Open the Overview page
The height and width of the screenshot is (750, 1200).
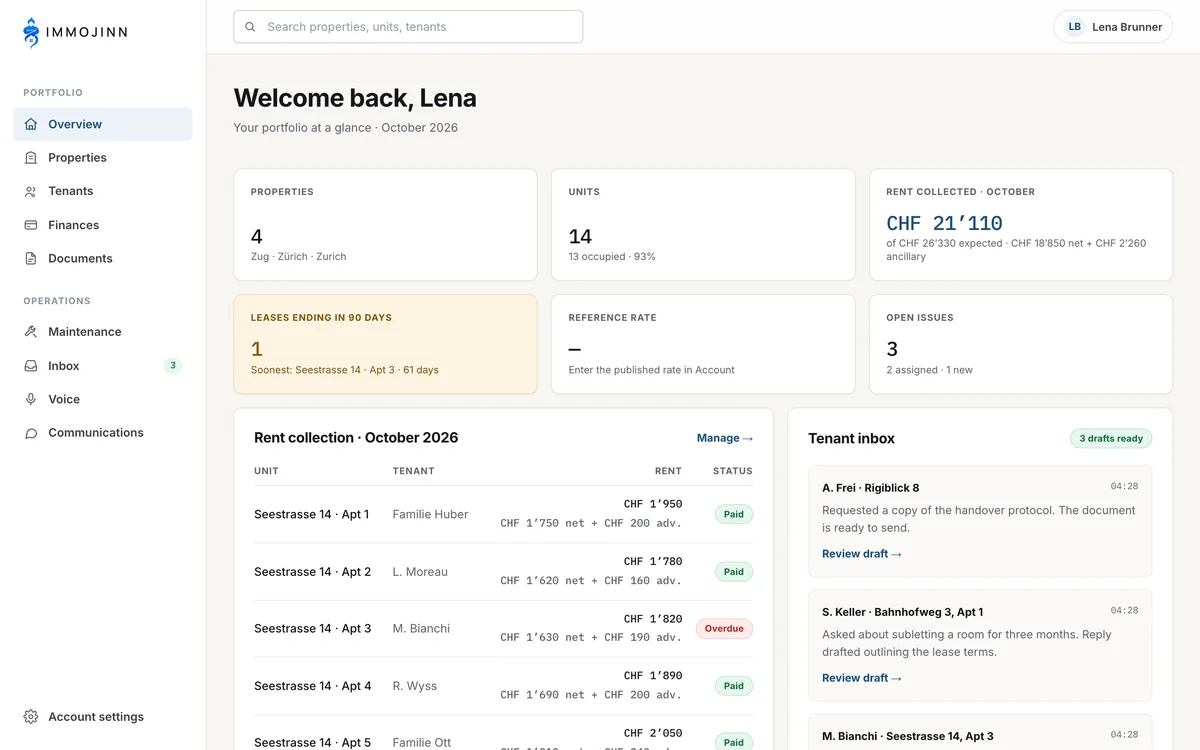pyautogui.click(x=102, y=124)
